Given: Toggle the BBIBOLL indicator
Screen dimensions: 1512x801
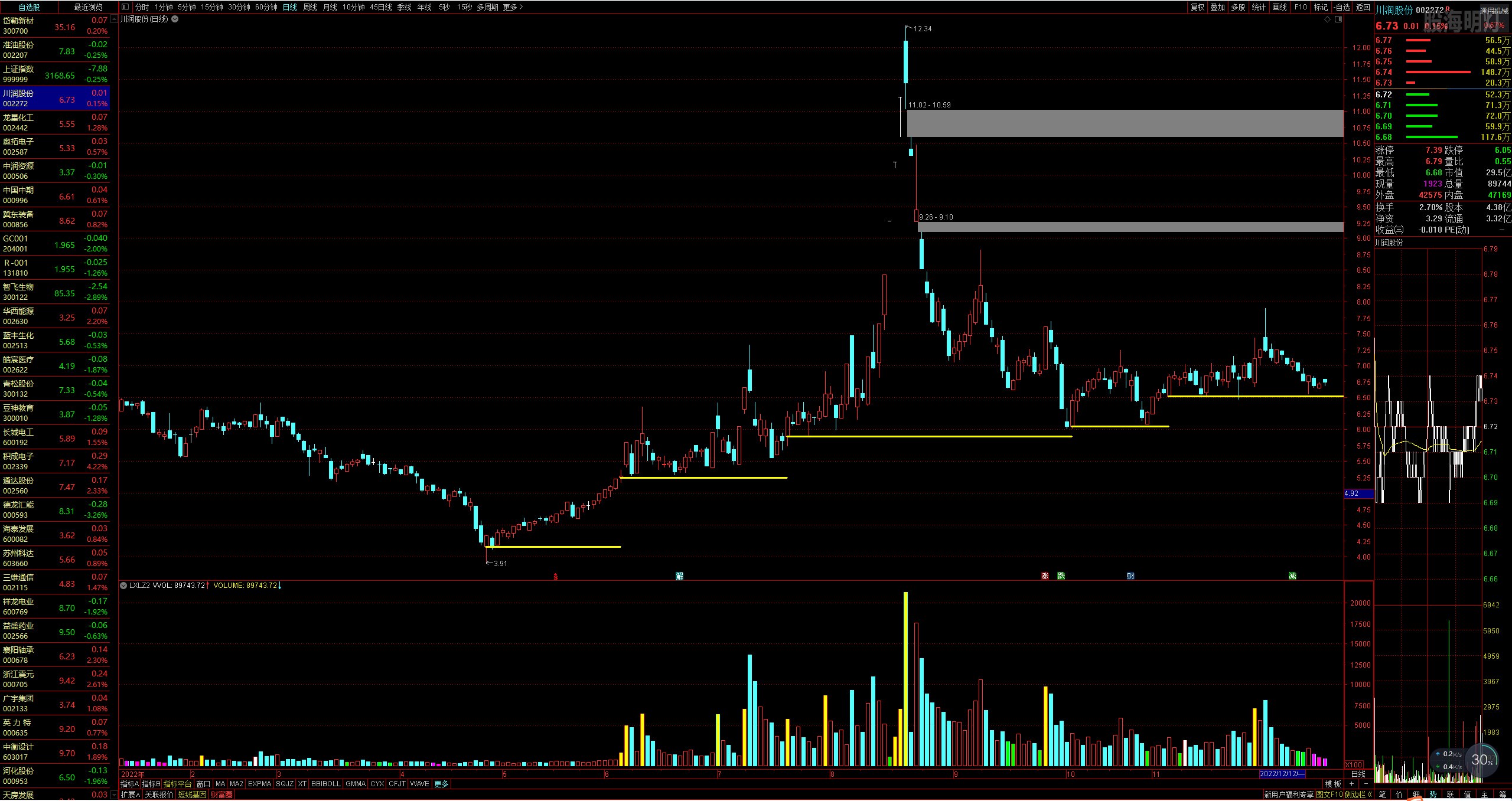Looking at the screenshot, I should (326, 784).
